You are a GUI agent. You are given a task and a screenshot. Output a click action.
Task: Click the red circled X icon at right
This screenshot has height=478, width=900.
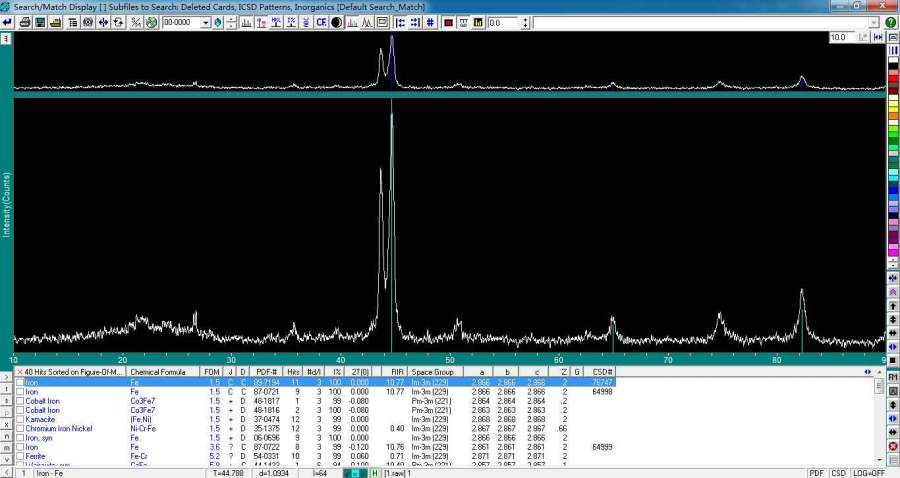(892, 445)
